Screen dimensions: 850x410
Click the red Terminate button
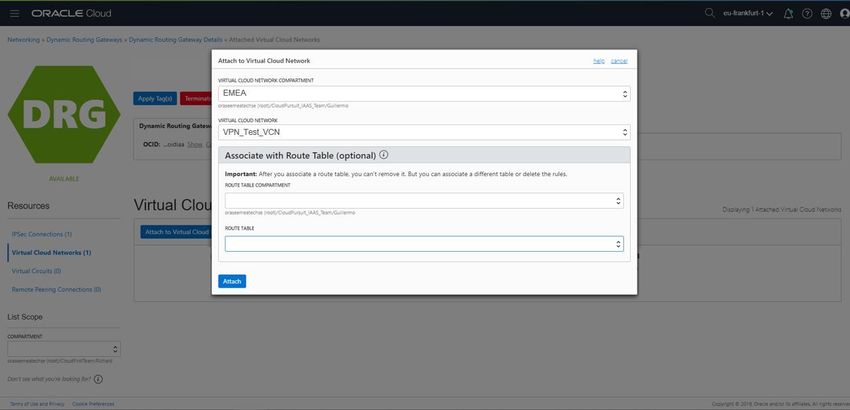coord(196,99)
